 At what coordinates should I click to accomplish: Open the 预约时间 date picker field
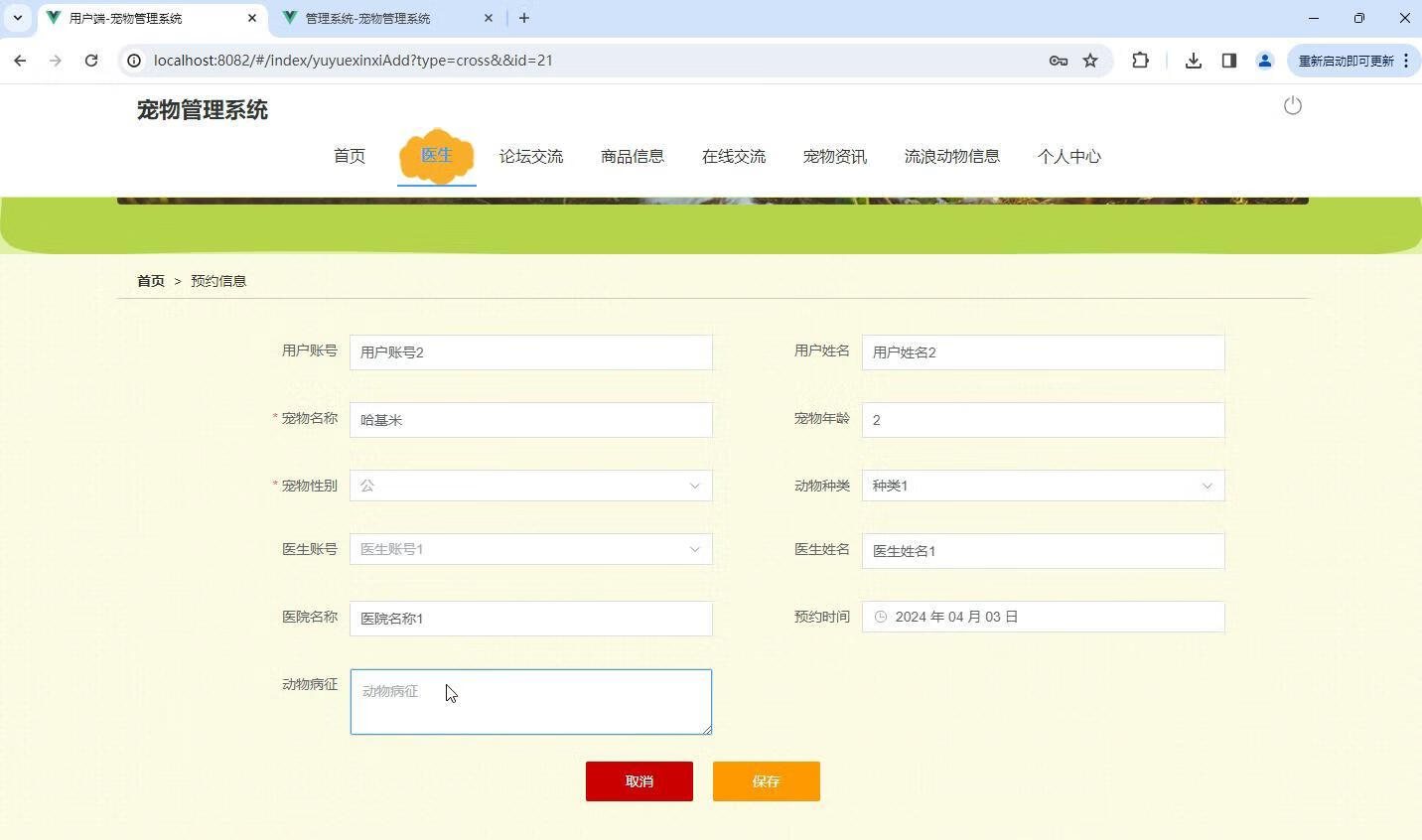[1044, 617]
